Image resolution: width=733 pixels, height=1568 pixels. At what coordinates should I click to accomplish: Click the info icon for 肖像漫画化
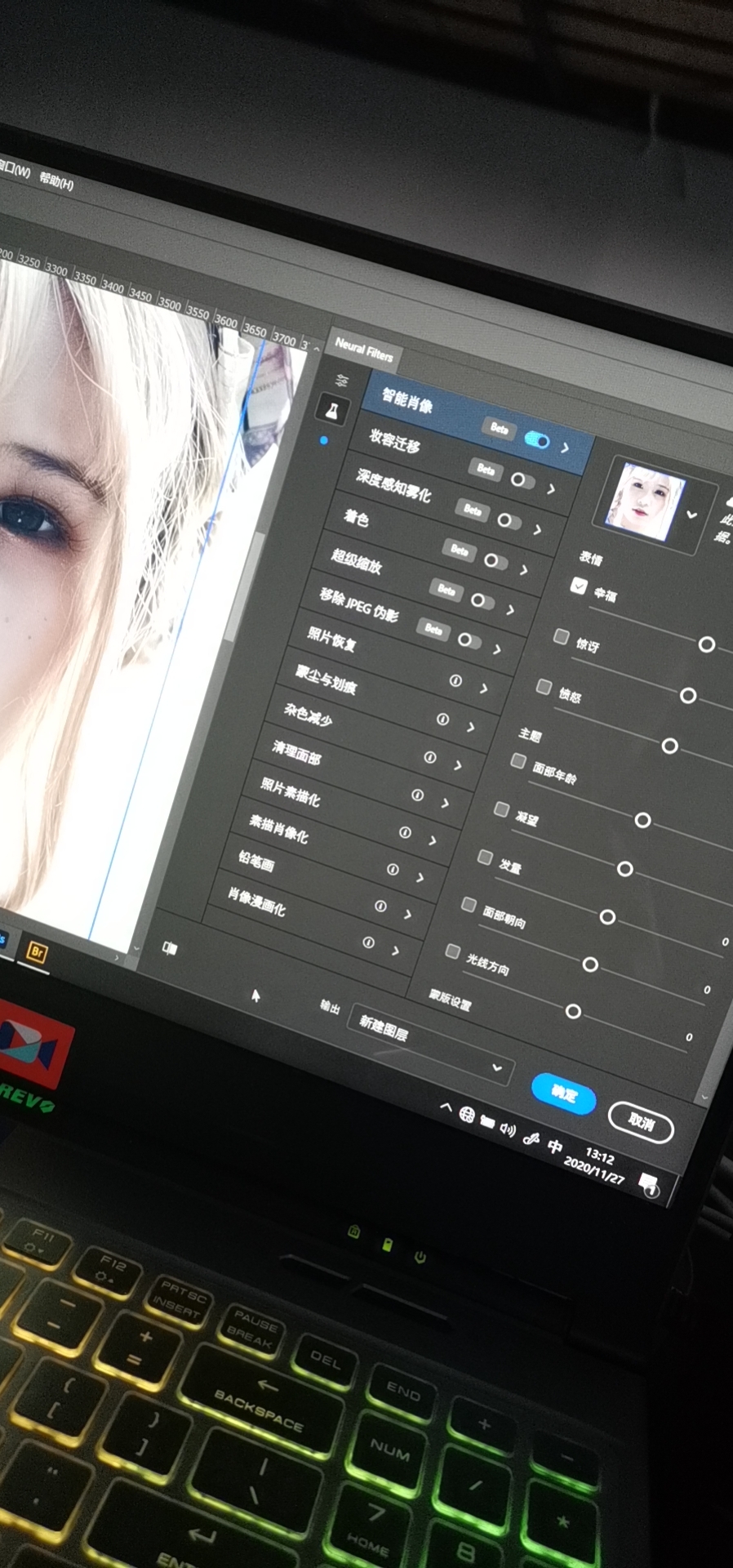pos(369,942)
